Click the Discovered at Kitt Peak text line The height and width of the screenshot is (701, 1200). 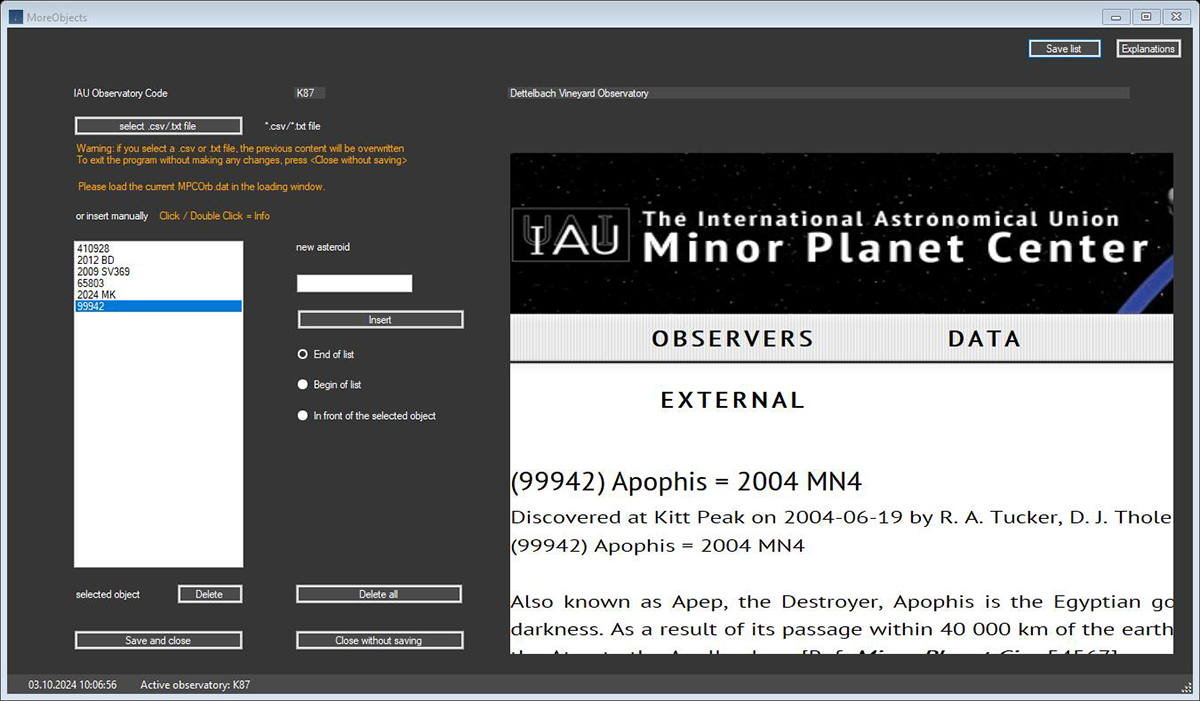tap(841, 518)
